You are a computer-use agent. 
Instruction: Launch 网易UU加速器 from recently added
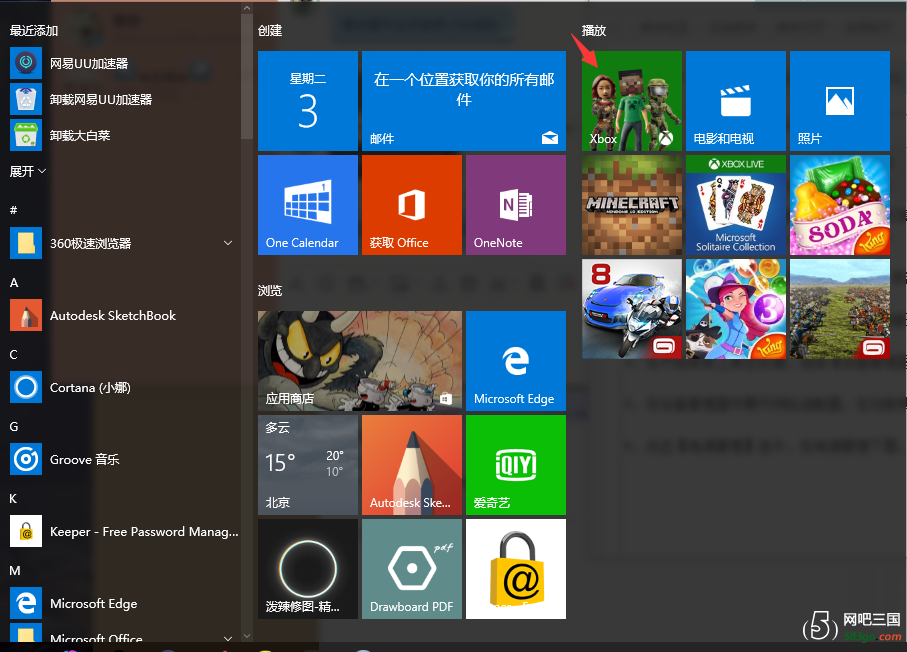point(120,63)
